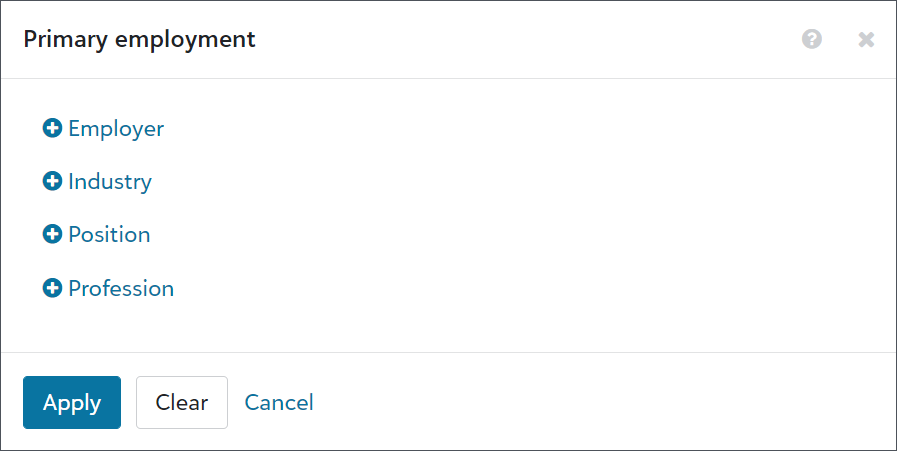Select the Industry label text

tap(110, 182)
